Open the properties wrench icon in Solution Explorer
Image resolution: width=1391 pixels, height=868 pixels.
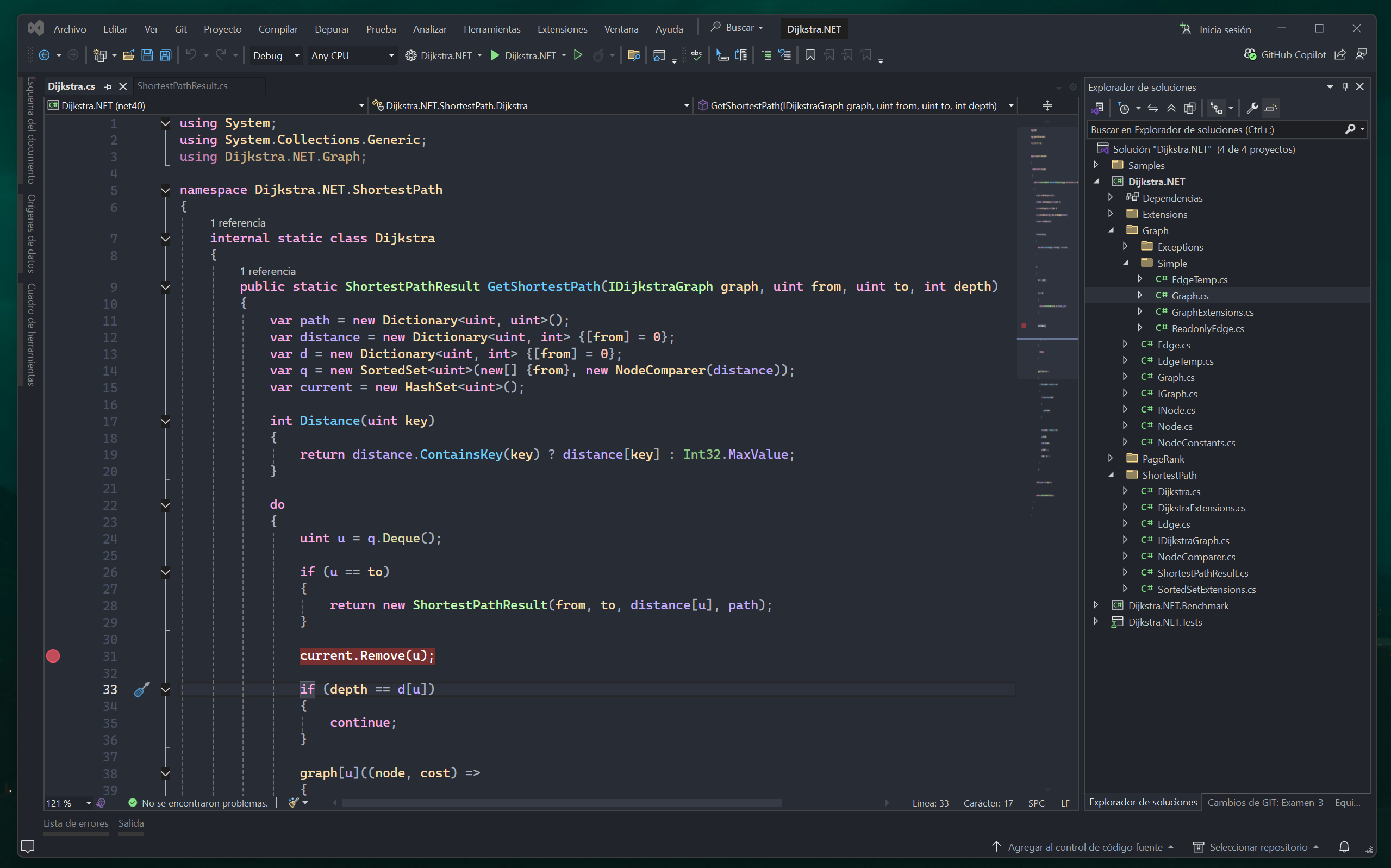(x=1252, y=108)
